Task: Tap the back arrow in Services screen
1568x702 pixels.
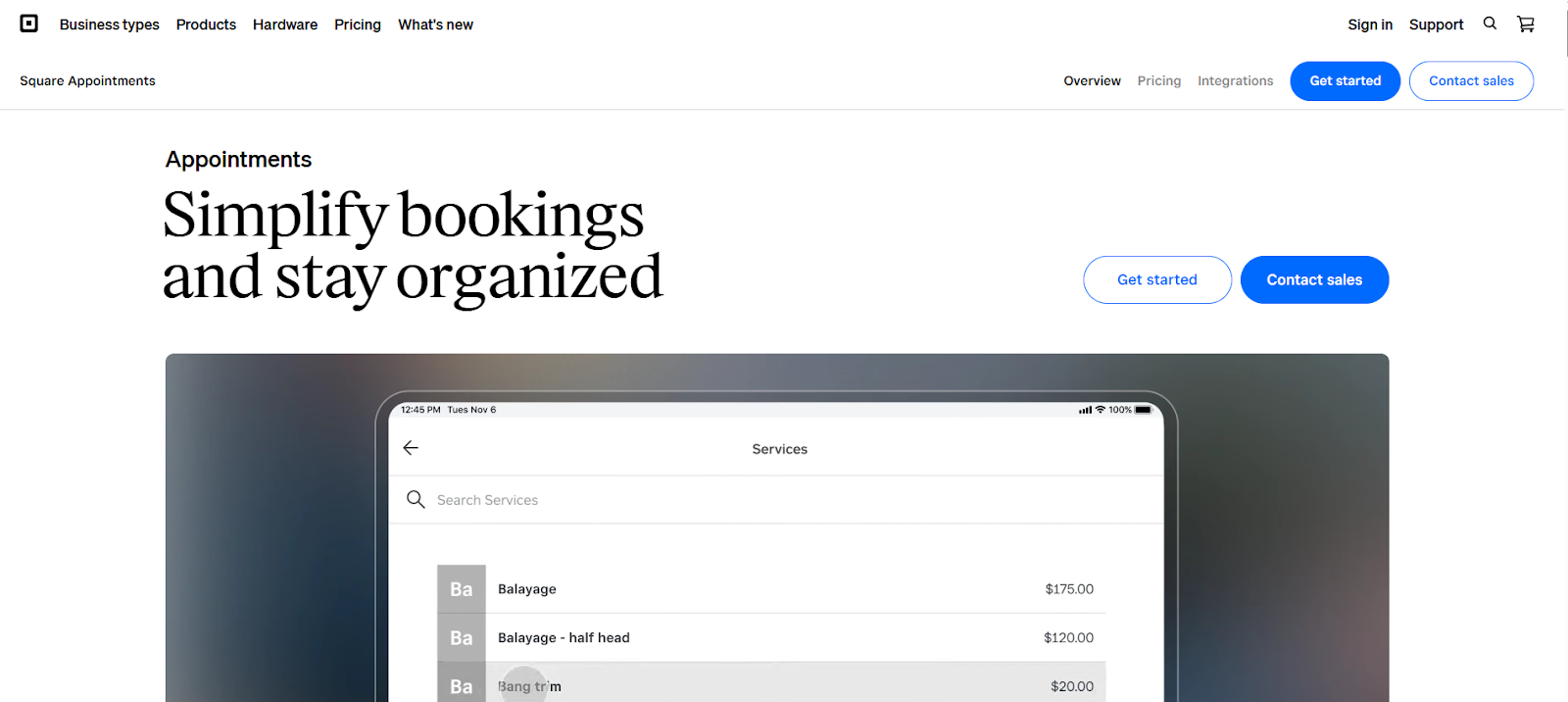Action: pos(411,448)
